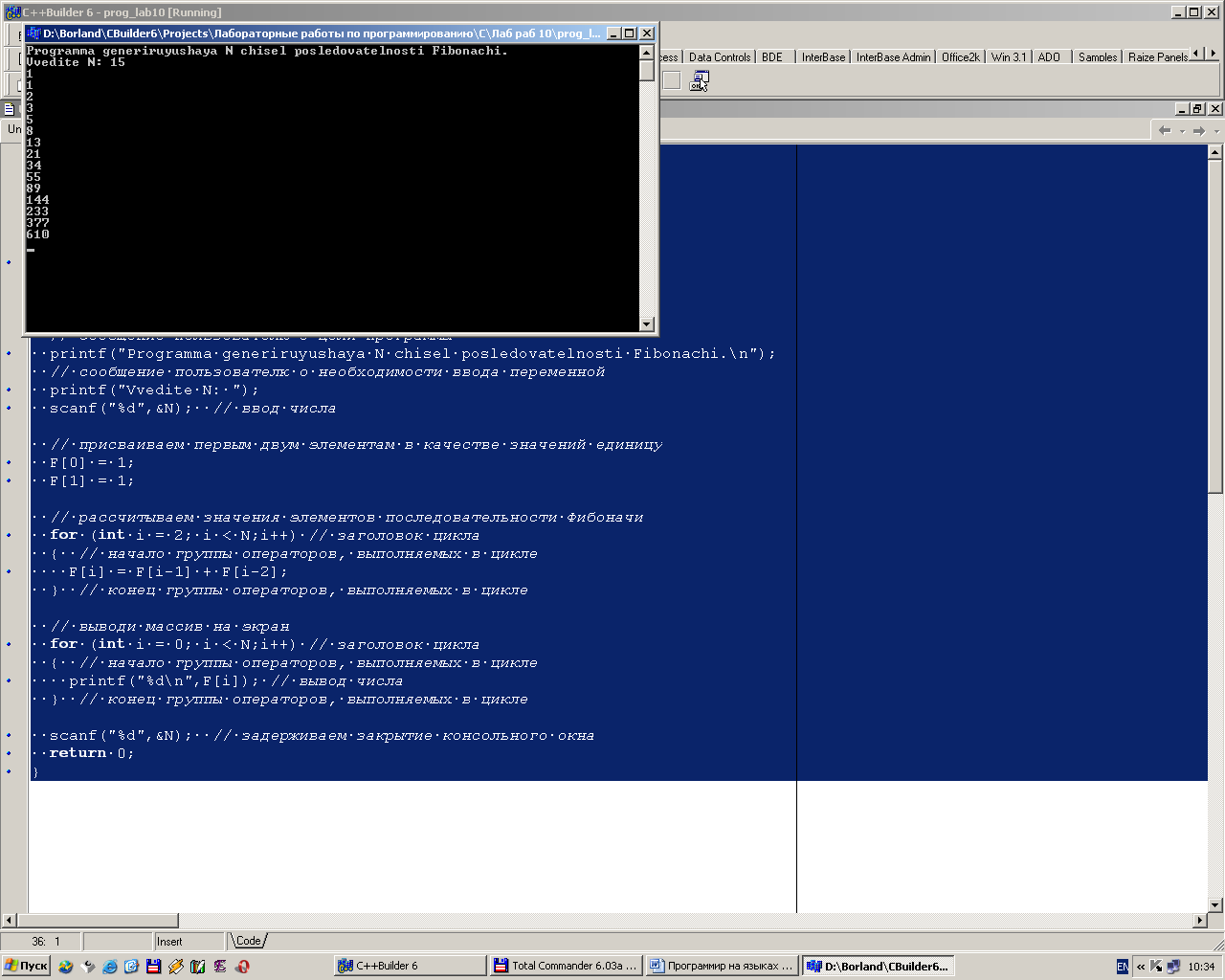The image size is (1225, 980).
Task: Expand hidden tray icons with the « arrow
Action: click(x=1140, y=967)
